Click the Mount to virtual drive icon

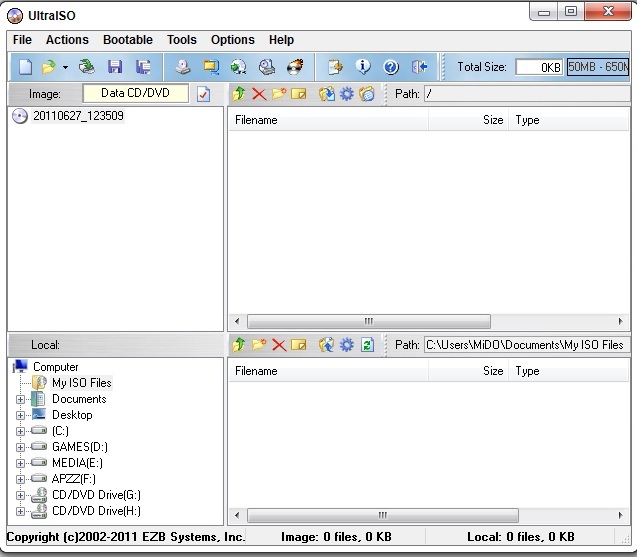pos(267,67)
